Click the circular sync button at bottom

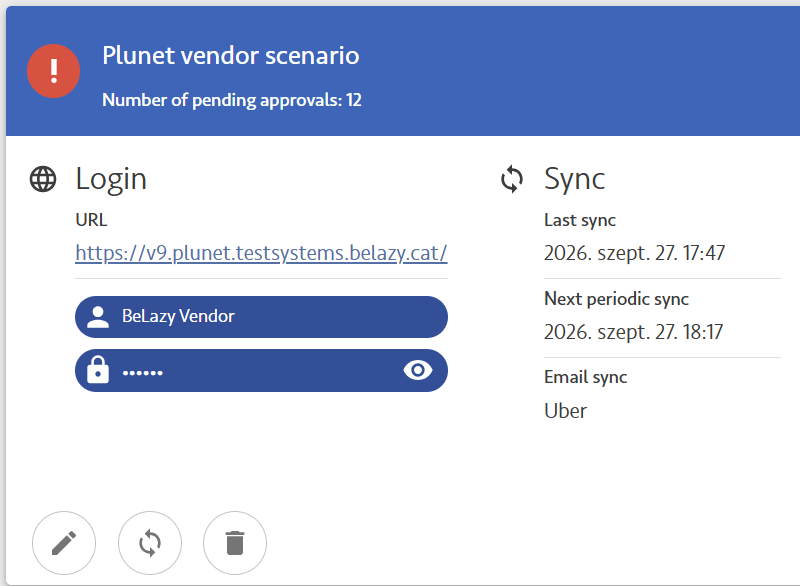point(149,543)
